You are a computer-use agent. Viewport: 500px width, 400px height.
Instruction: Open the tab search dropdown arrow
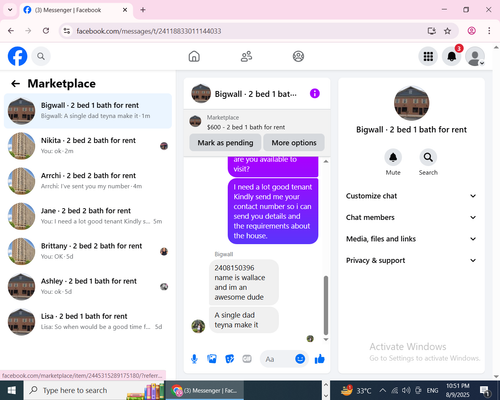(10, 10)
